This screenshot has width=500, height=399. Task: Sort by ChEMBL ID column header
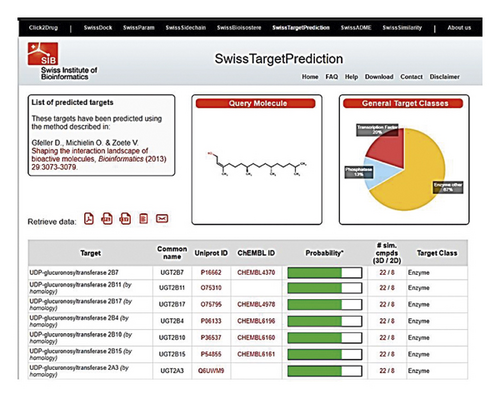[256, 253]
